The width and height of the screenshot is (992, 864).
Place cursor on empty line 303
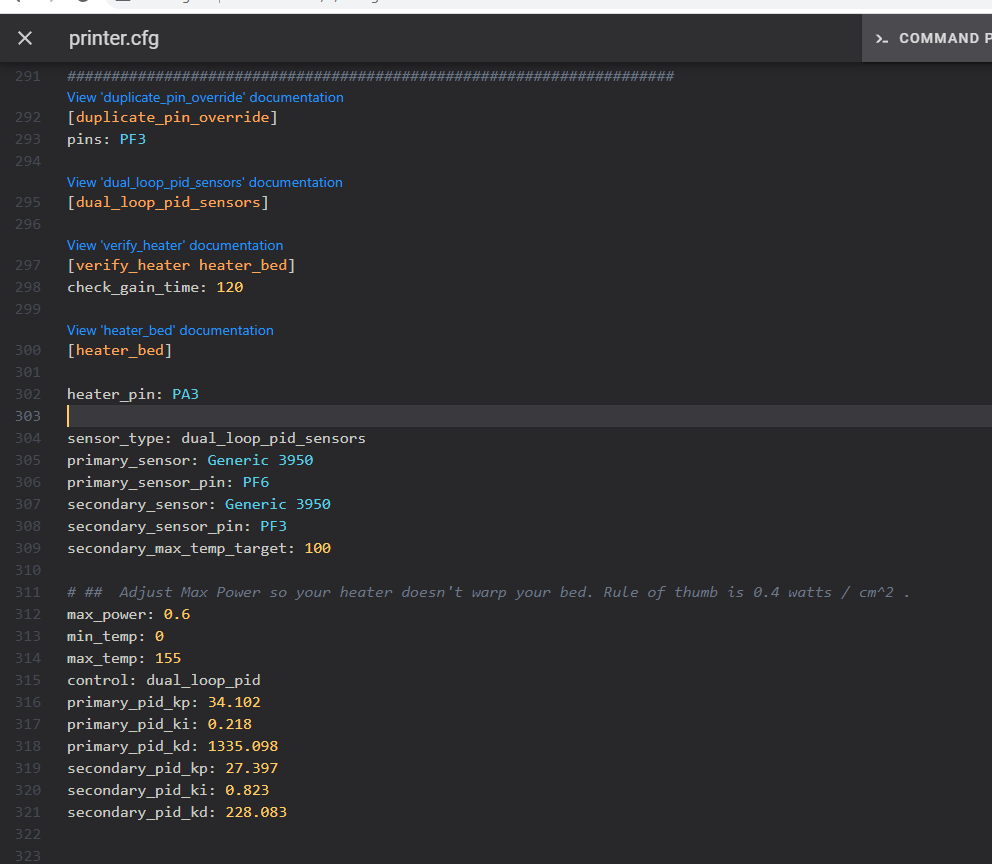tap(529, 416)
